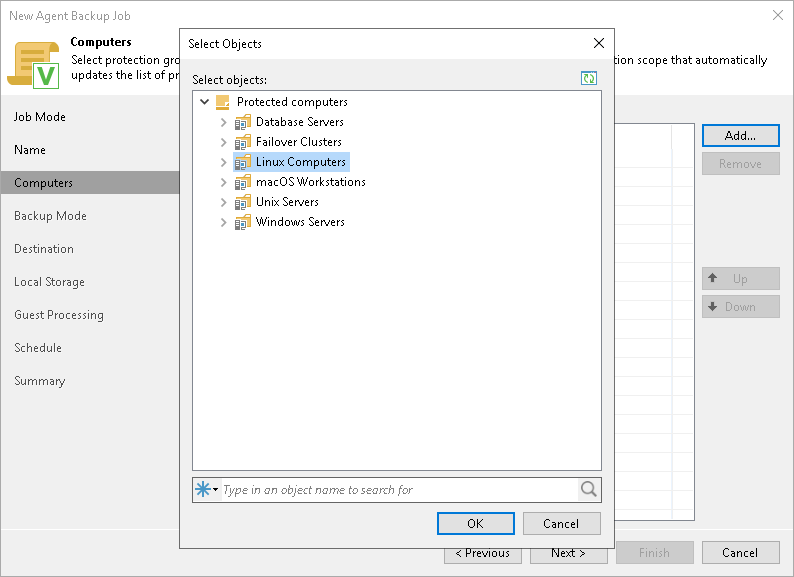The width and height of the screenshot is (794, 577).
Task: Open the asterisk object type filter
Action: click(x=207, y=489)
